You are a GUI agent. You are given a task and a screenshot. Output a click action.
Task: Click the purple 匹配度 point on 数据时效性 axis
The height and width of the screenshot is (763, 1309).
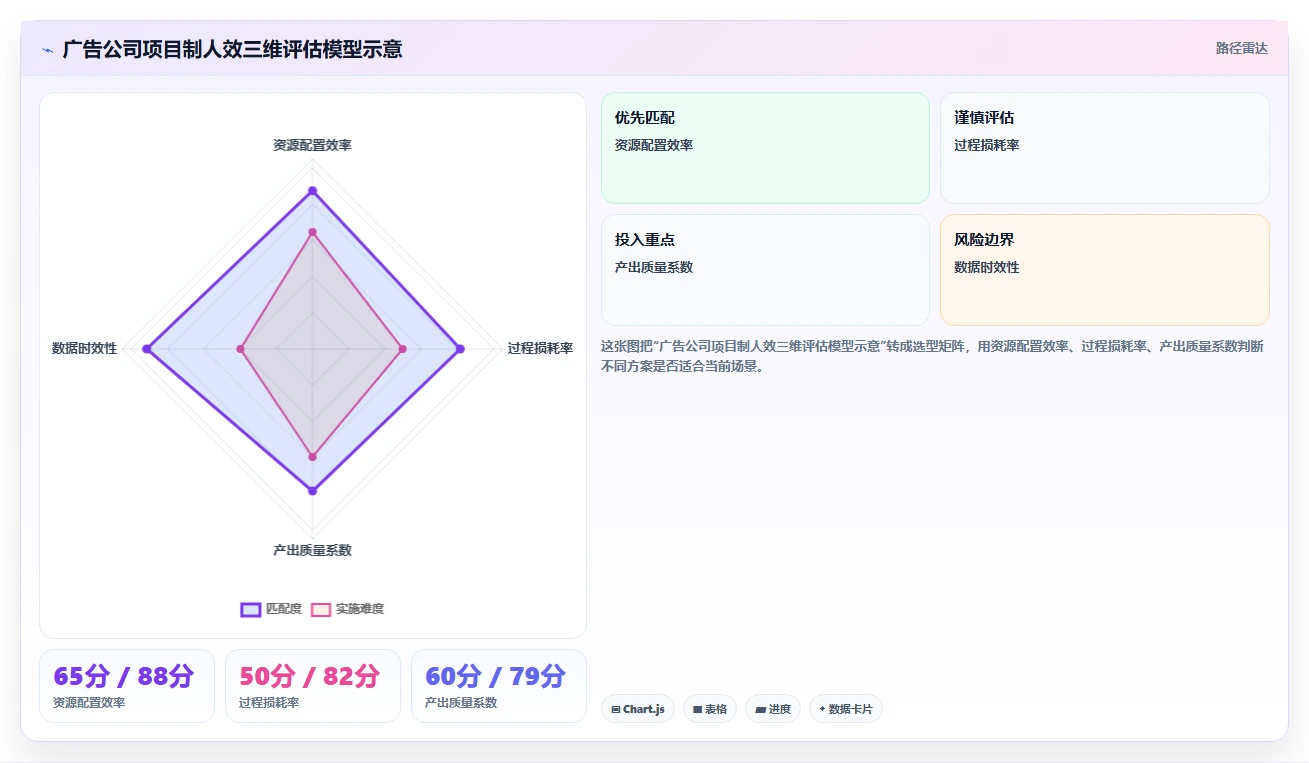[x=147, y=349]
